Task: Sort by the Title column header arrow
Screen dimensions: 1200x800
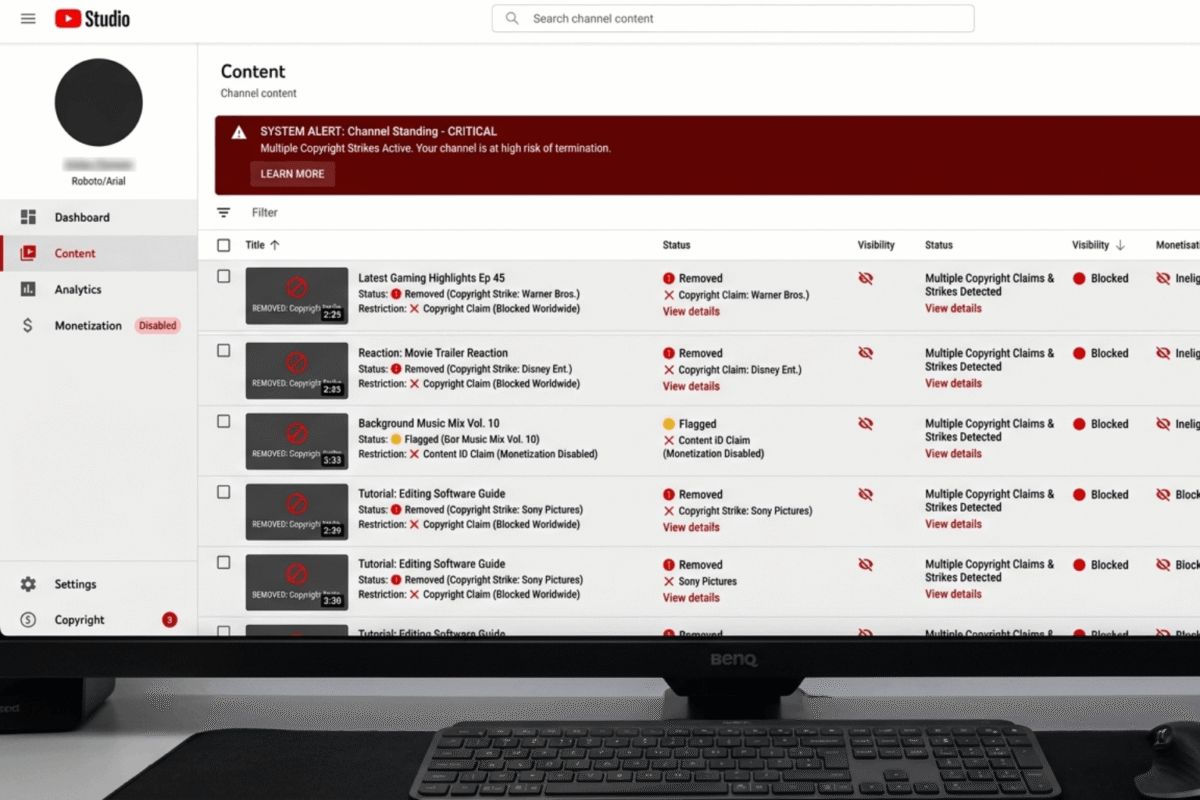Action: coord(275,245)
